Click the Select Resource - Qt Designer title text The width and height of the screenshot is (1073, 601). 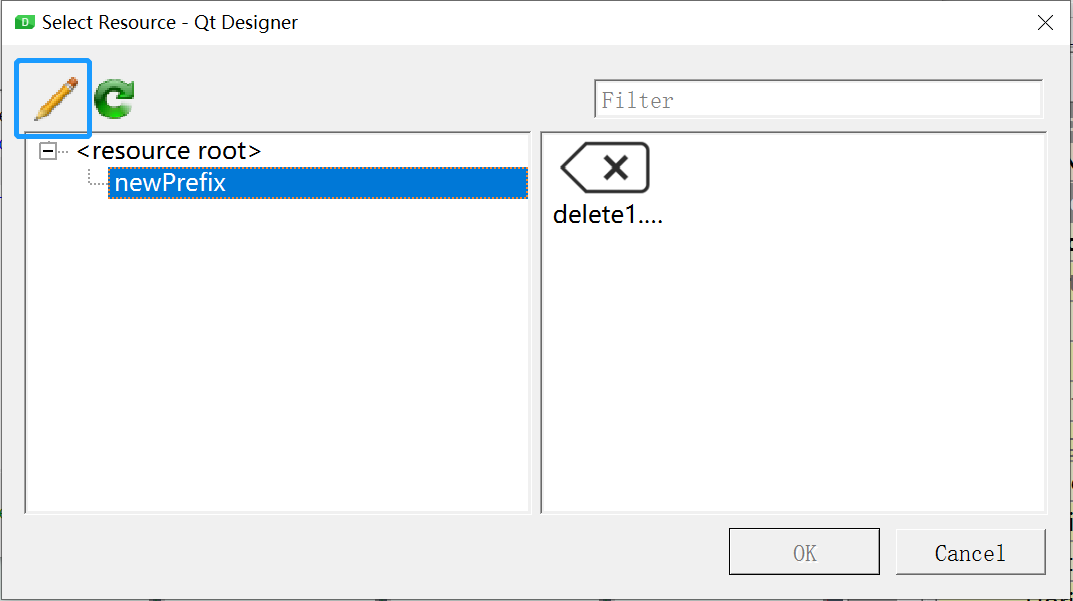coord(170,23)
